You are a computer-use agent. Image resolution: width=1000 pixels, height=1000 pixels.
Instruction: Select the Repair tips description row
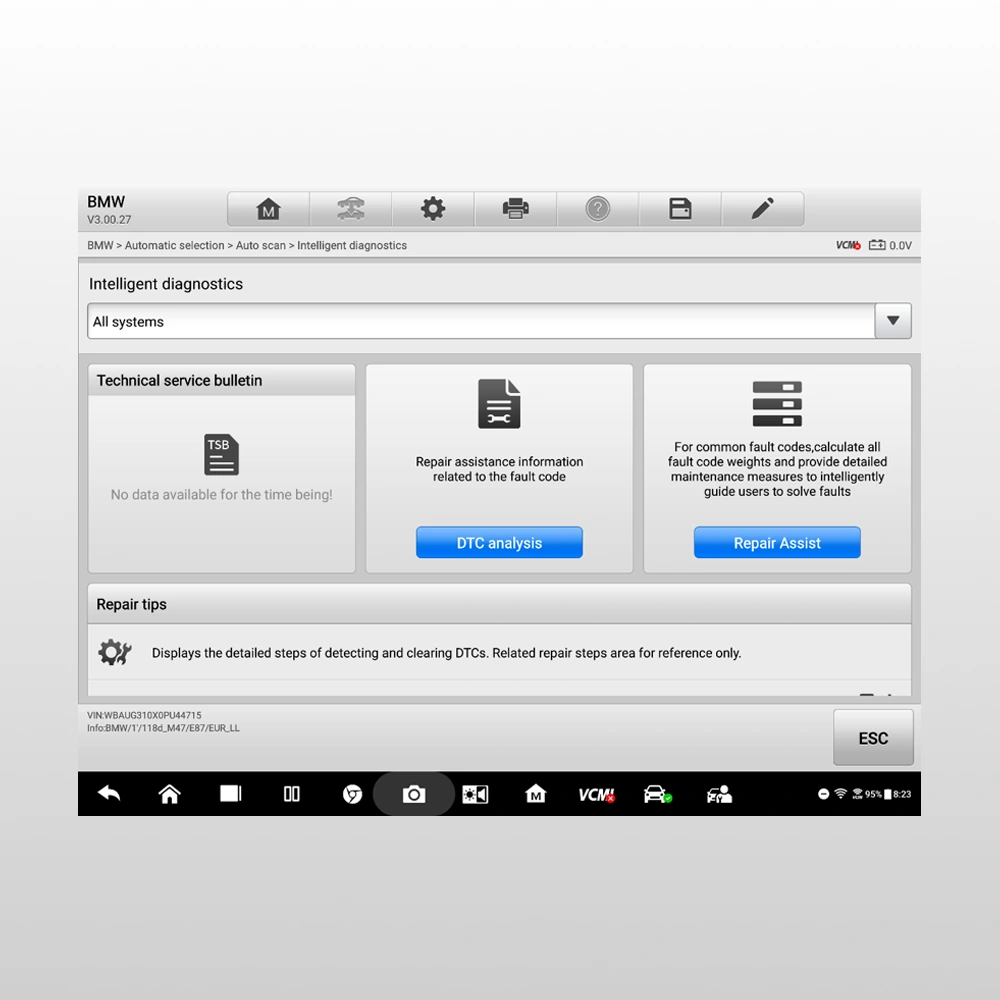446,653
